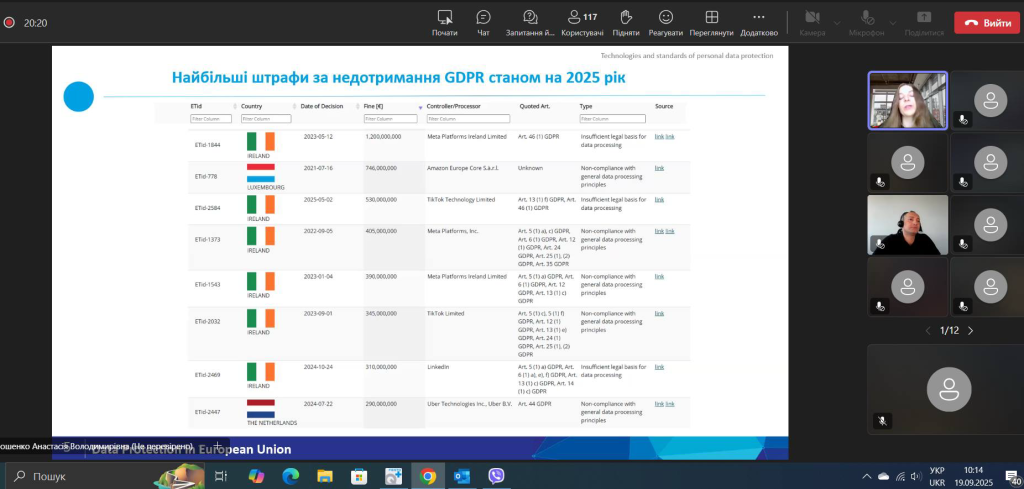
Task: Open Outlook from the taskbar
Action: point(462,477)
